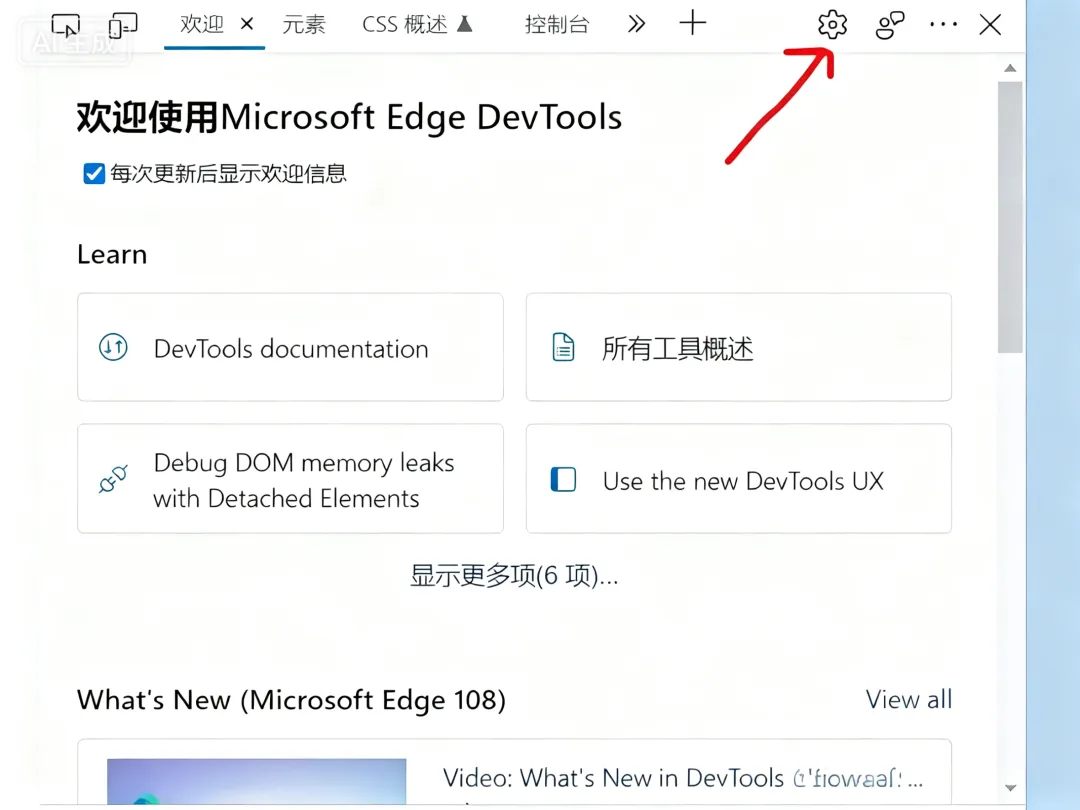Open Video: What's New in DevTools item
Screen dimensions: 1080x810
click(683, 778)
